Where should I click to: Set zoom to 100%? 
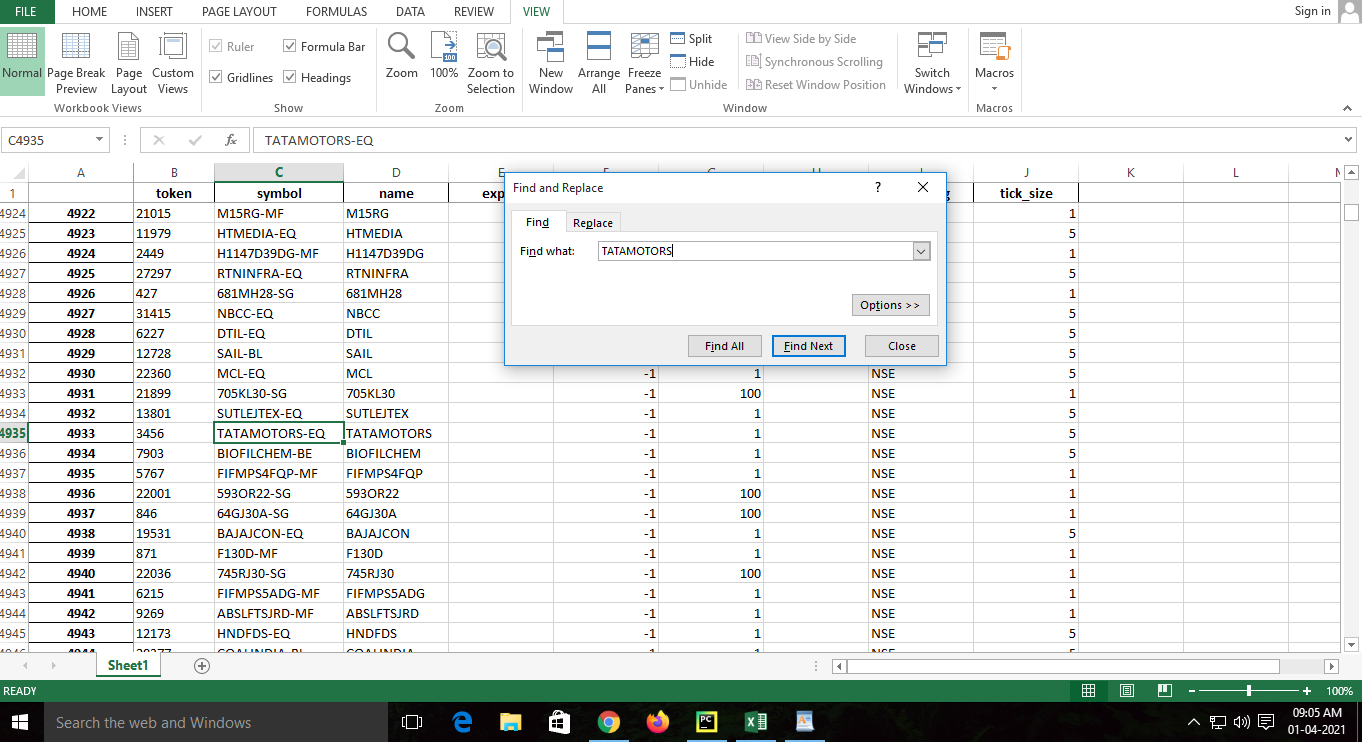[x=444, y=56]
